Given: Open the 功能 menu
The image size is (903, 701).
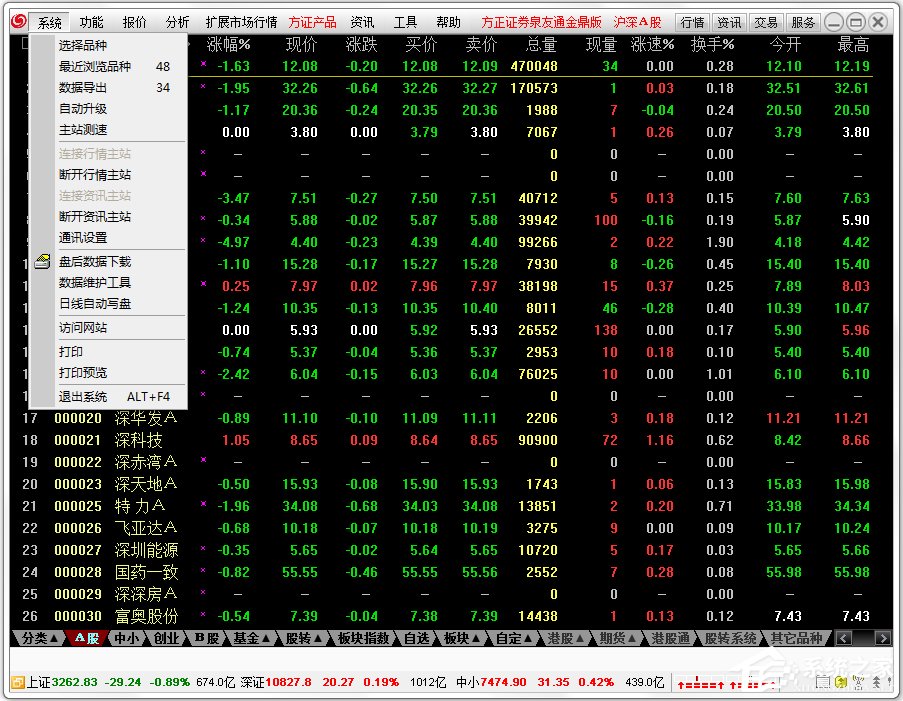Looking at the screenshot, I should 92,22.
